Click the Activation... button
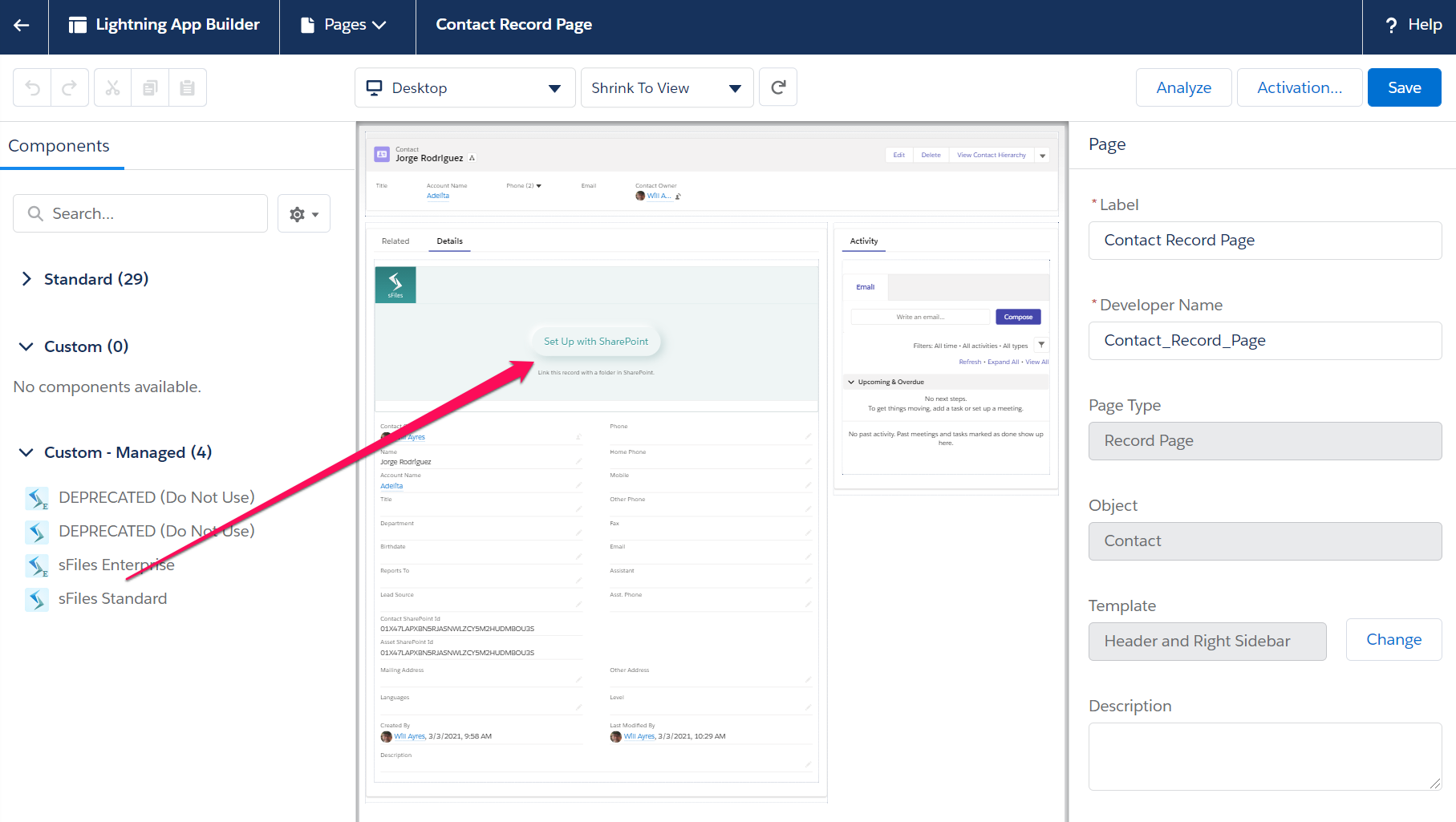 coord(1300,87)
